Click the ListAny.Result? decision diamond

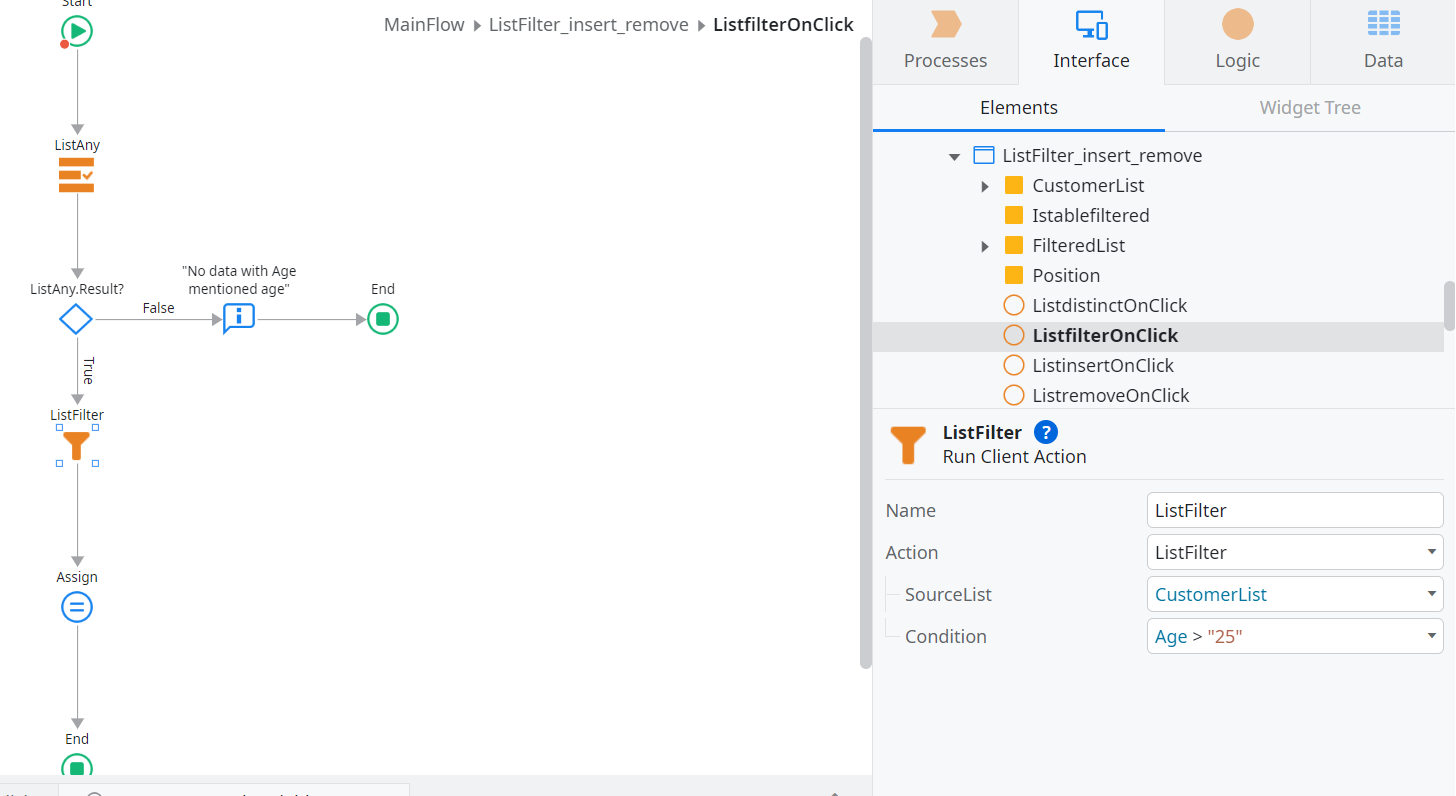(x=75, y=318)
